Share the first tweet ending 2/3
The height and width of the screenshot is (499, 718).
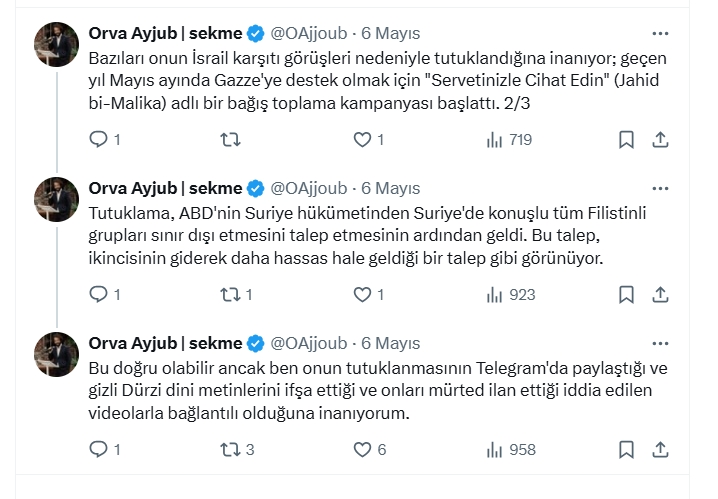(x=661, y=140)
